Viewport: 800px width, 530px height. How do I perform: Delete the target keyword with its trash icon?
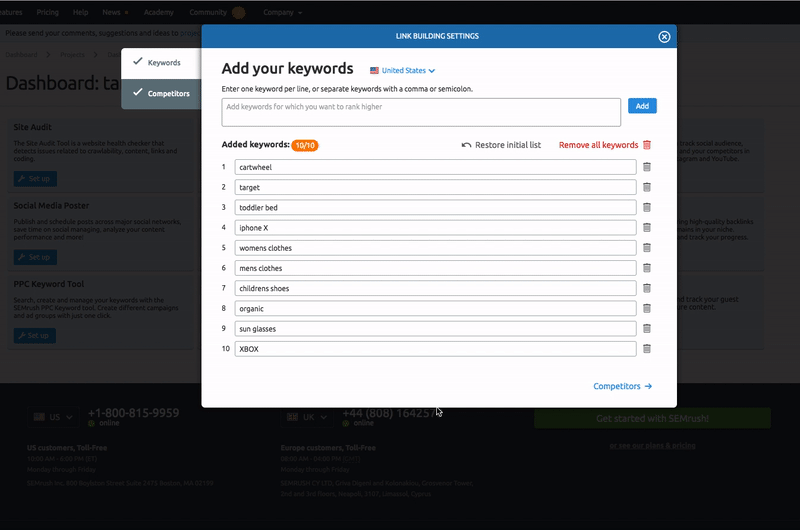point(646,187)
